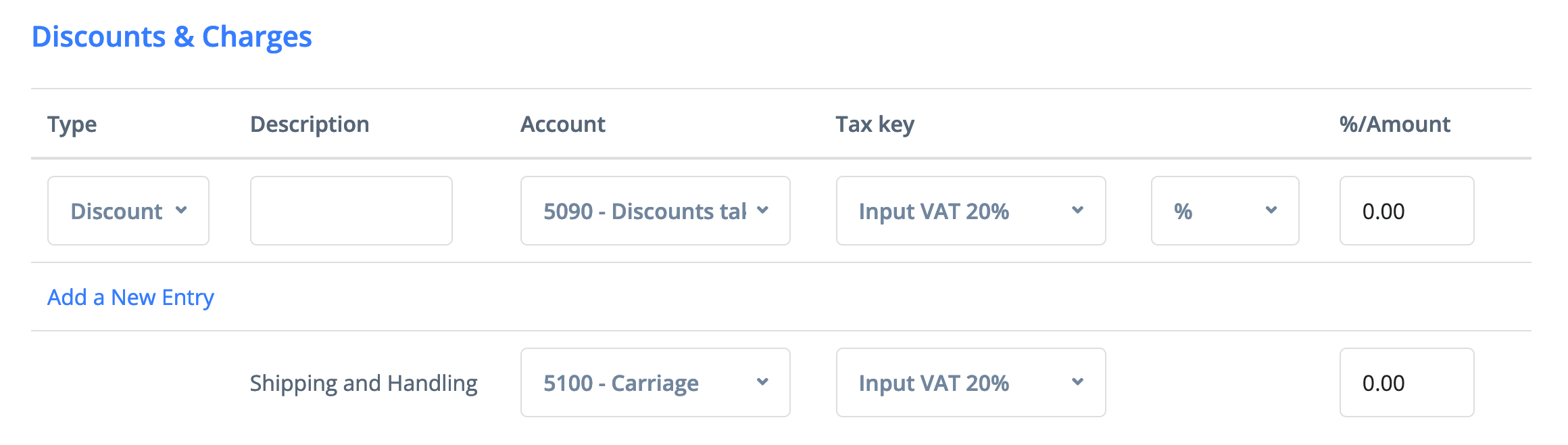1568x445 pixels.
Task: Click the chevron arrow in the % selector
Action: tap(1271, 210)
